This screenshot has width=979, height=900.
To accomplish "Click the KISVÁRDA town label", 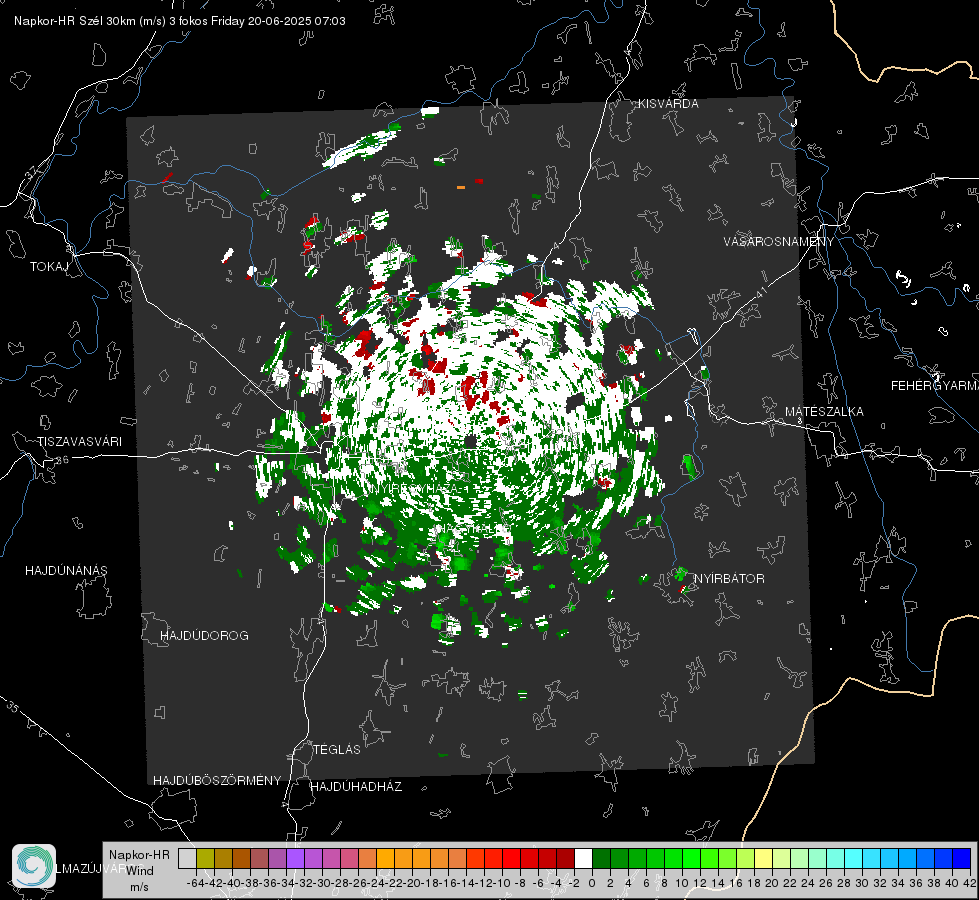I will coord(668,104).
